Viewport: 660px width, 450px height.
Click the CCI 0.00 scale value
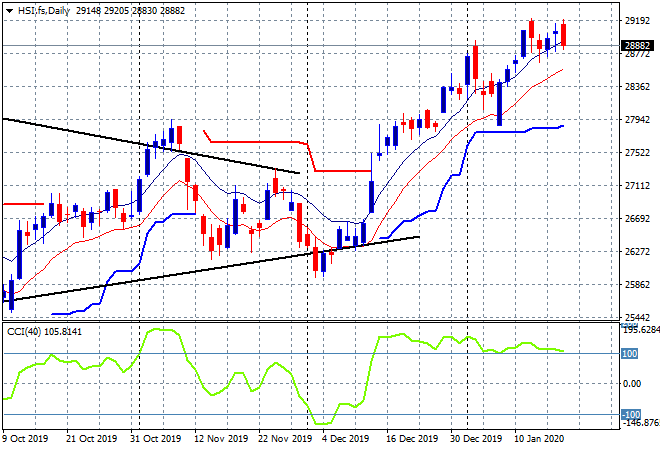pos(632,383)
